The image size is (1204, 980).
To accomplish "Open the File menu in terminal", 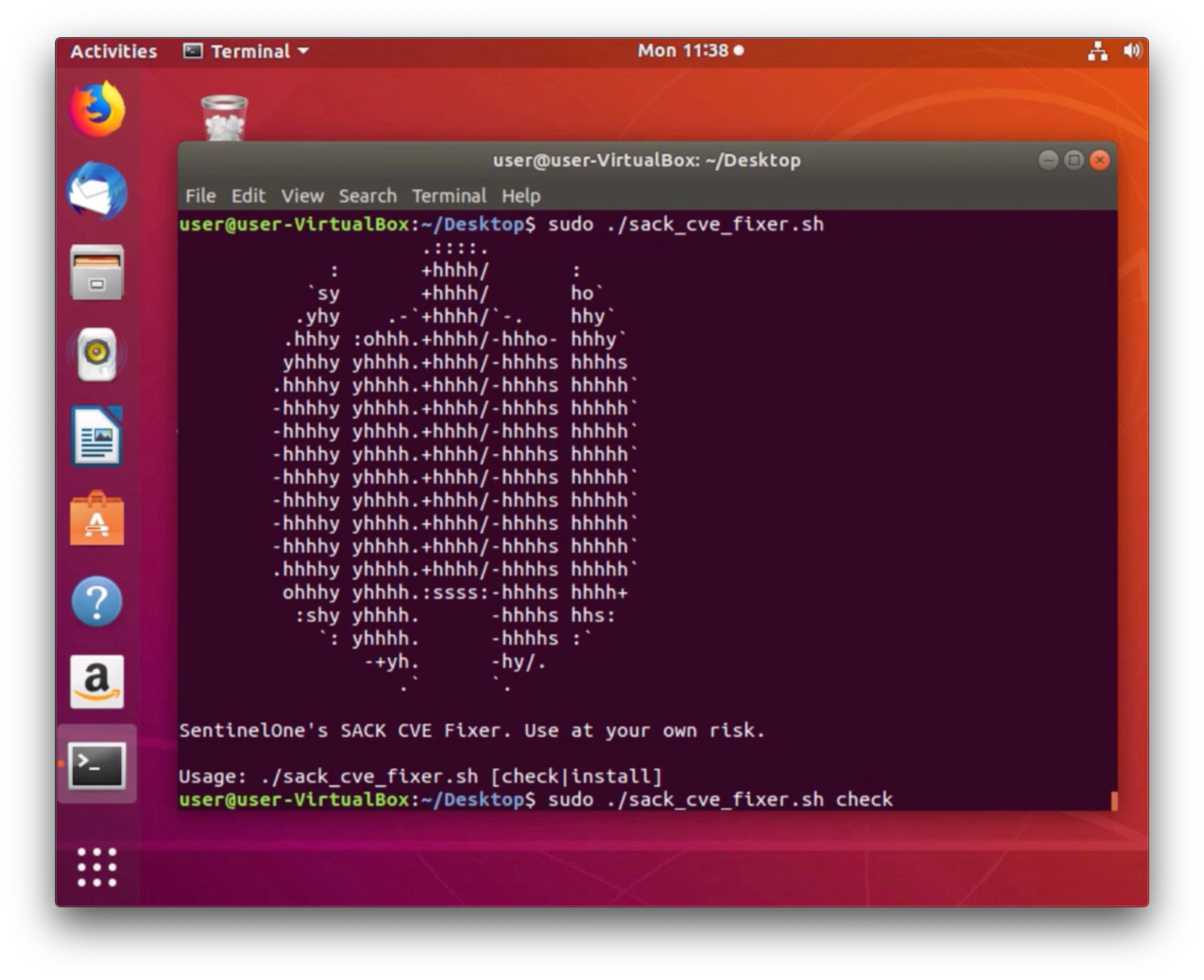I will (x=200, y=196).
